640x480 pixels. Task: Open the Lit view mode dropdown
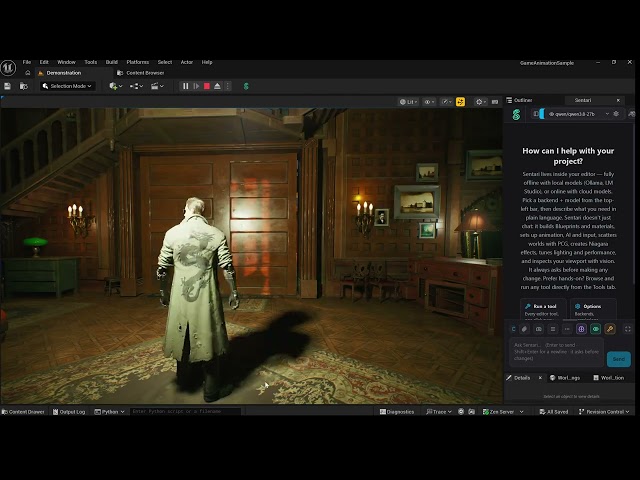pos(409,102)
